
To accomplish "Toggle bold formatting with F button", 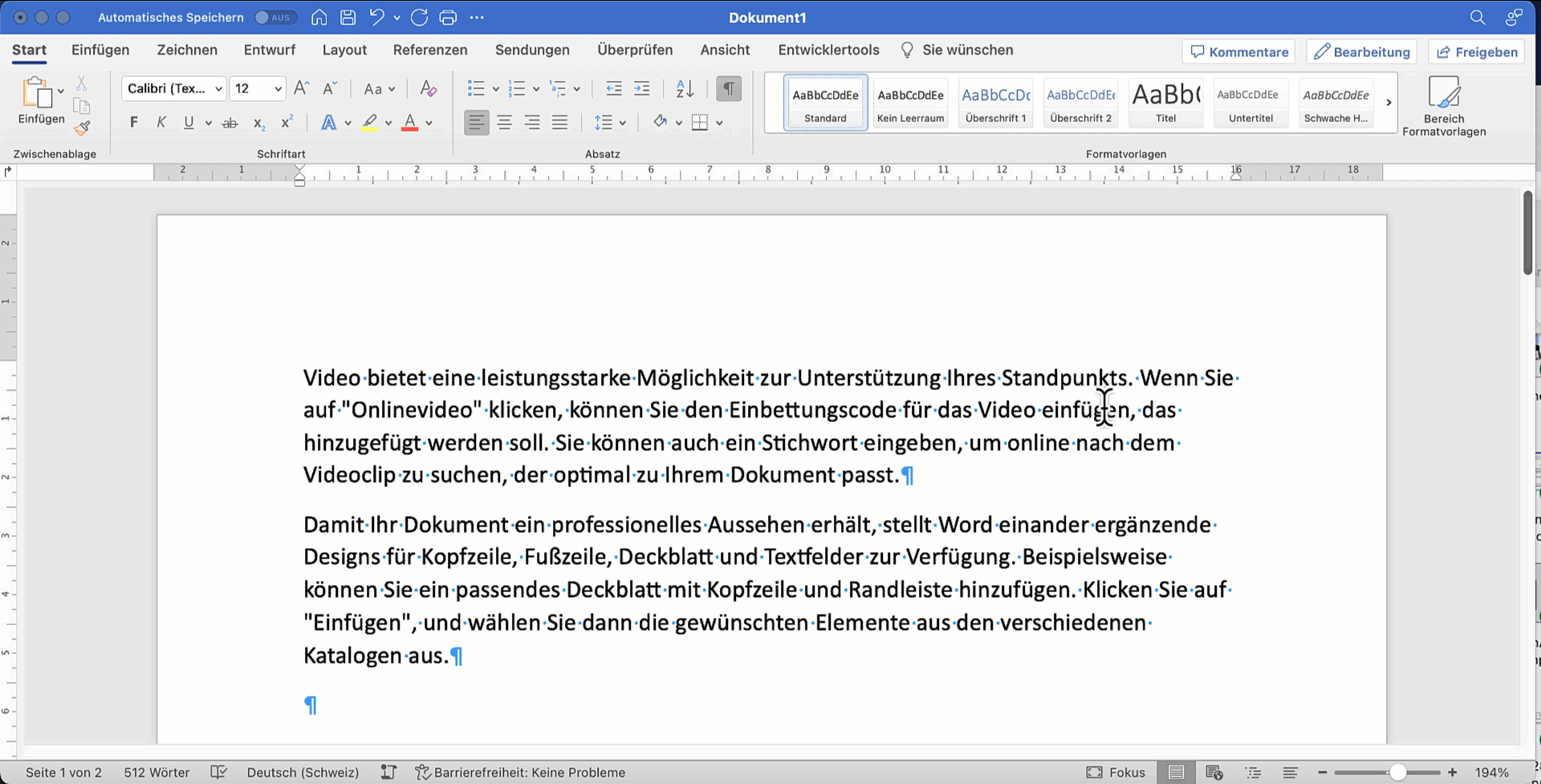I will (x=134, y=123).
